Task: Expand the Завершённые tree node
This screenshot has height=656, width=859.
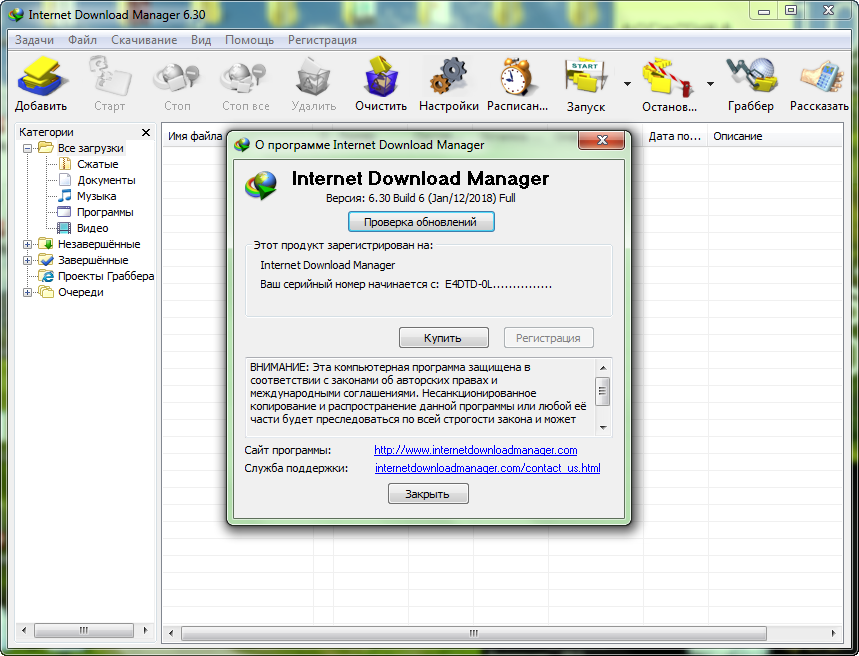Action: click(x=27, y=260)
